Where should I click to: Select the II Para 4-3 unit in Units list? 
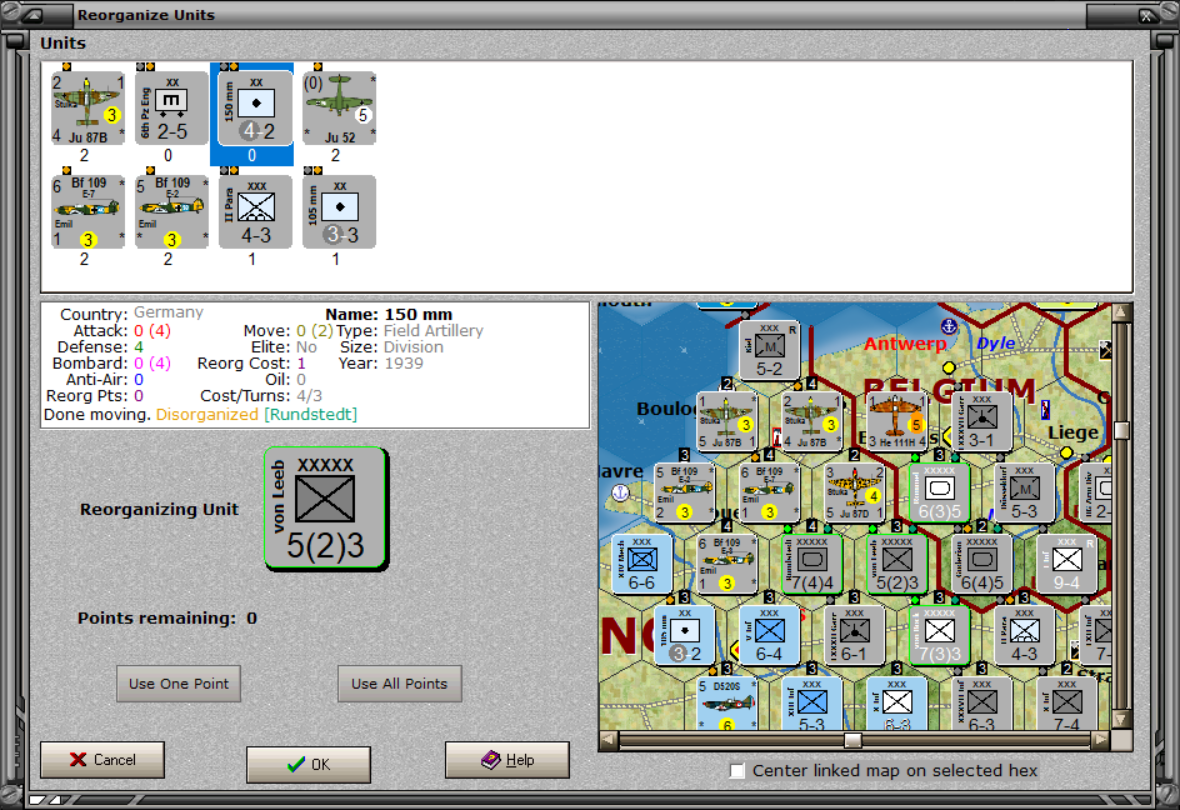(x=255, y=212)
